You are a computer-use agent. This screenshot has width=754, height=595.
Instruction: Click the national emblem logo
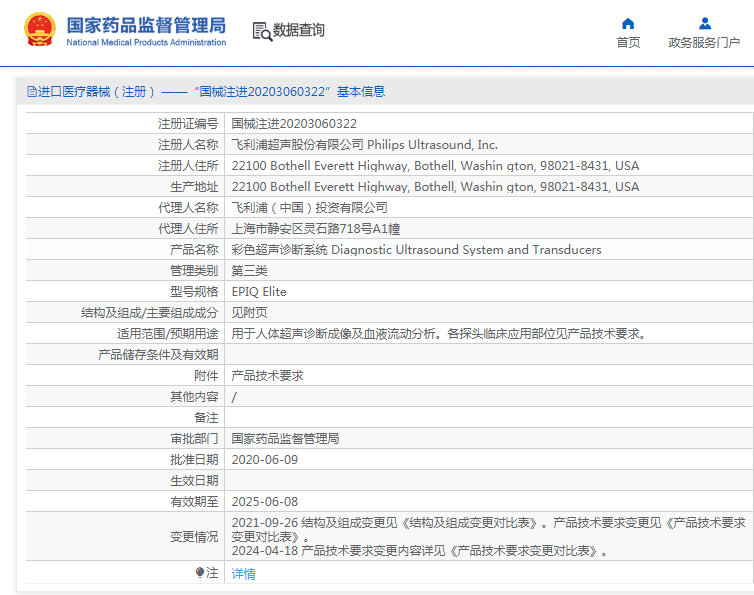tap(39, 30)
